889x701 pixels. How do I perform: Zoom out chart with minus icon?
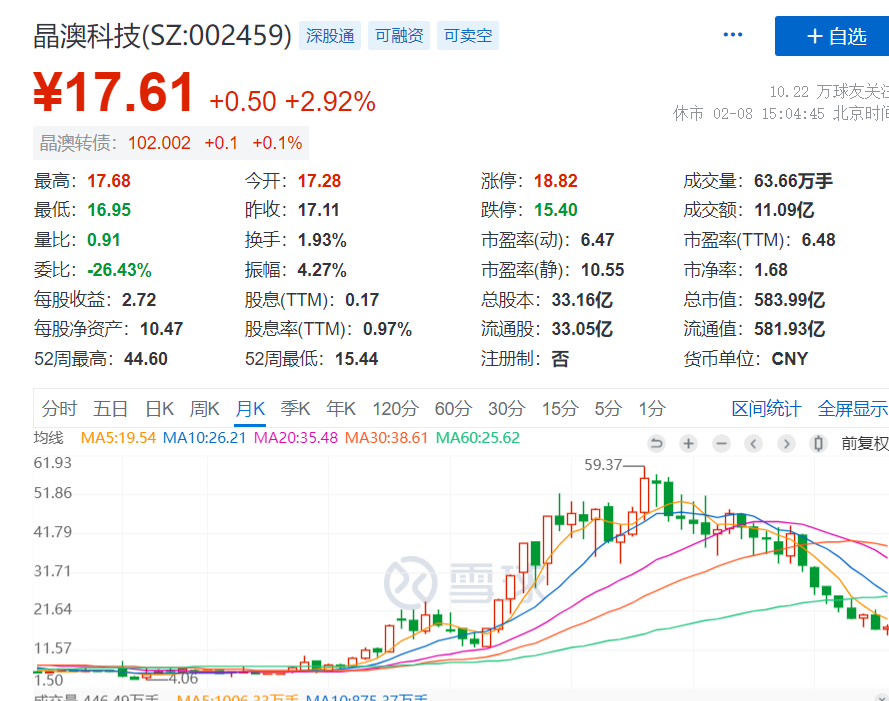click(721, 443)
